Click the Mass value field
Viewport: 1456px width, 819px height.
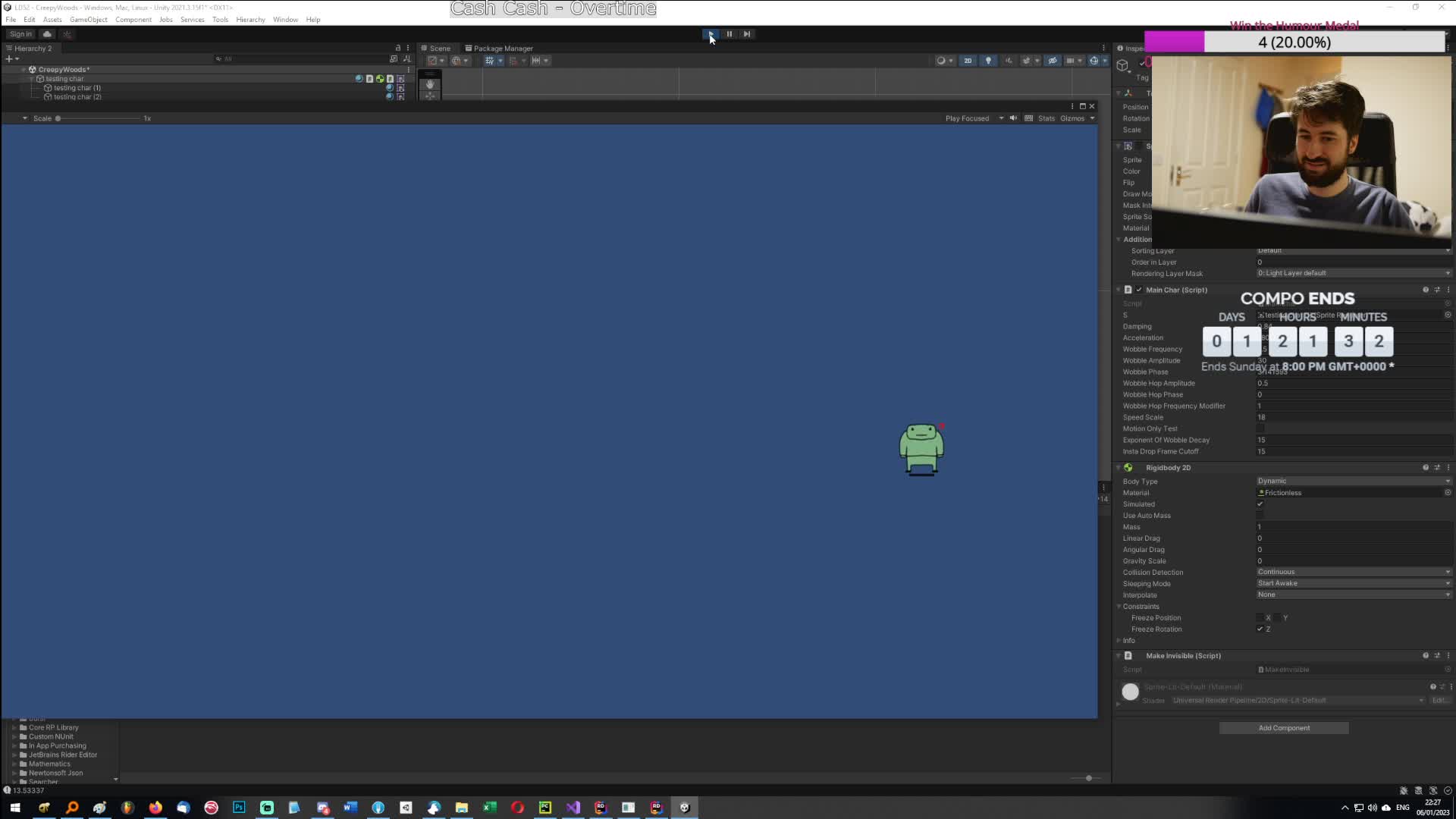click(1354, 527)
